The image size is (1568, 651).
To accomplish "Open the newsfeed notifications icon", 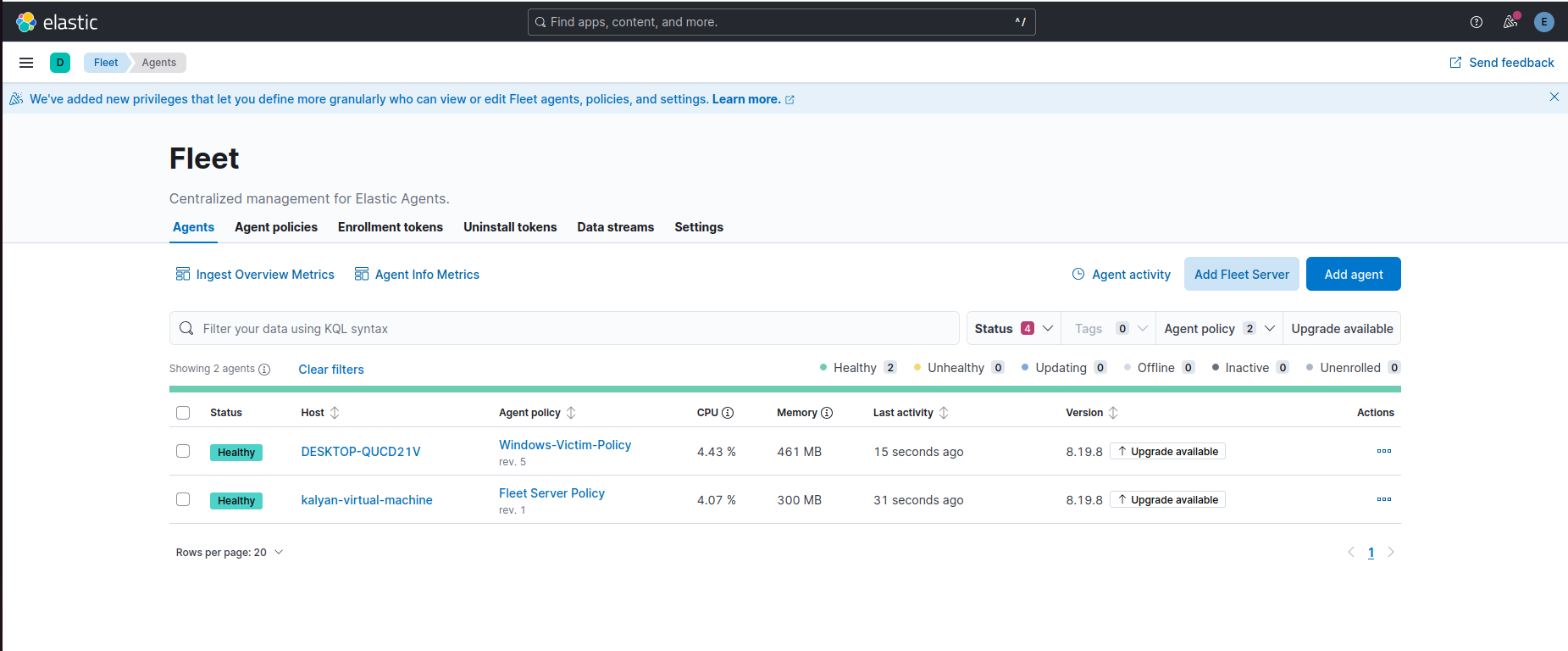I will tap(1510, 22).
